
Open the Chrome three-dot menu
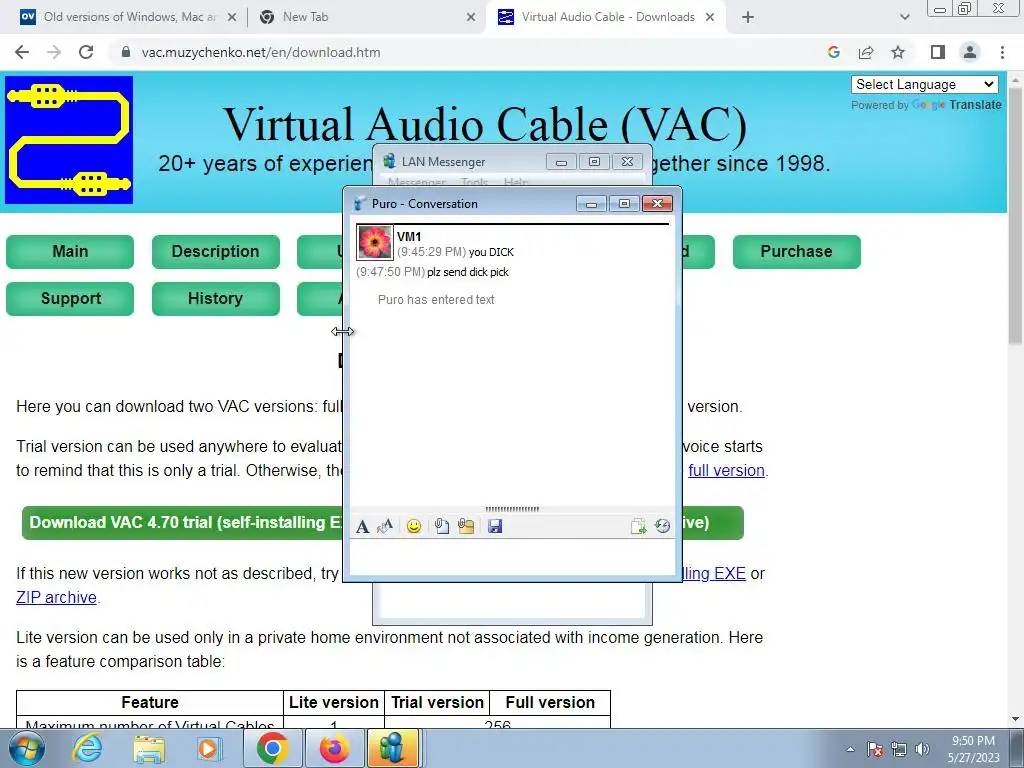coord(1002,52)
